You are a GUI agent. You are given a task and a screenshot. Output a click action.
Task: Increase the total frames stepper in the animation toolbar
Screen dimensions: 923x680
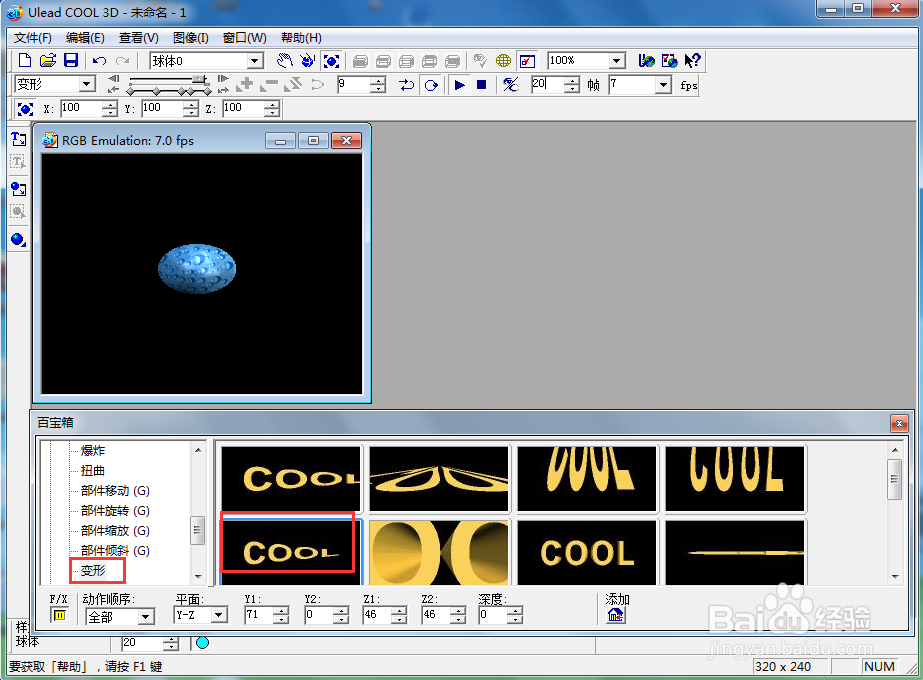(572, 81)
